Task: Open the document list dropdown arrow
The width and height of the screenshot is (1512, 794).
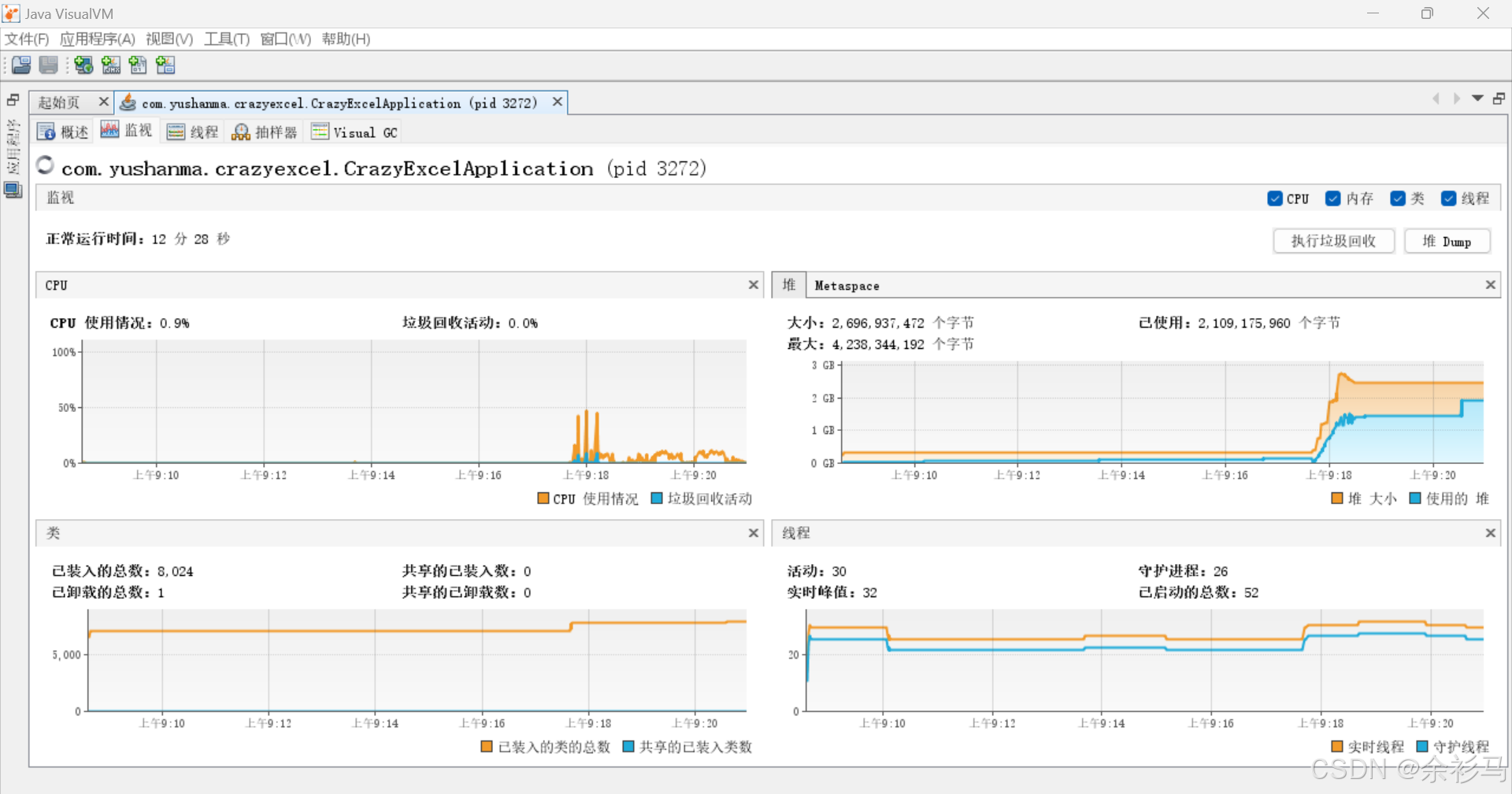Action: pyautogui.click(x=1477, y=98)
